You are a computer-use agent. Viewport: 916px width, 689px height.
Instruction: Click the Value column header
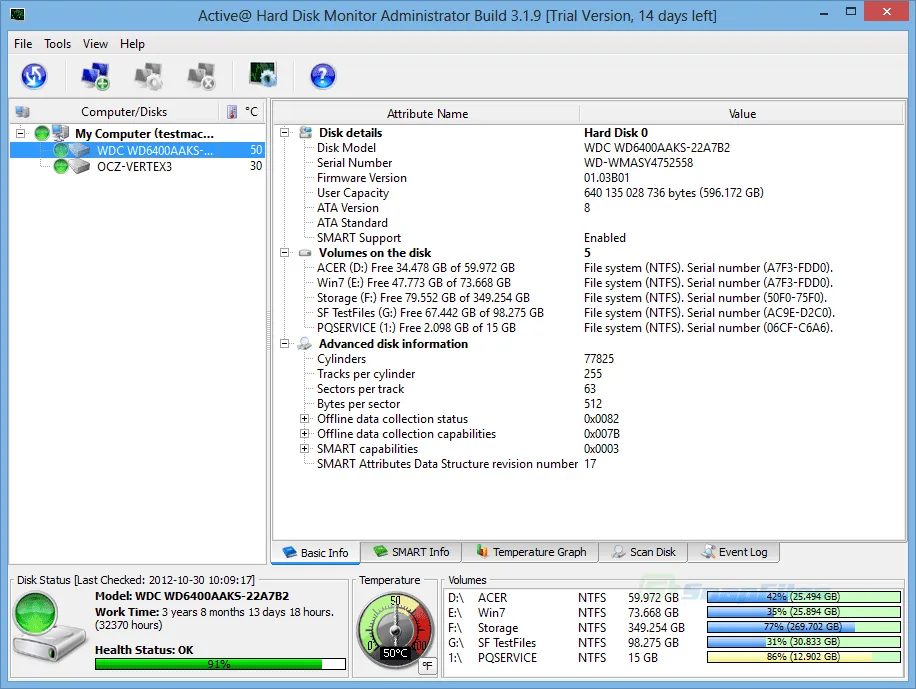click(742, 114)
